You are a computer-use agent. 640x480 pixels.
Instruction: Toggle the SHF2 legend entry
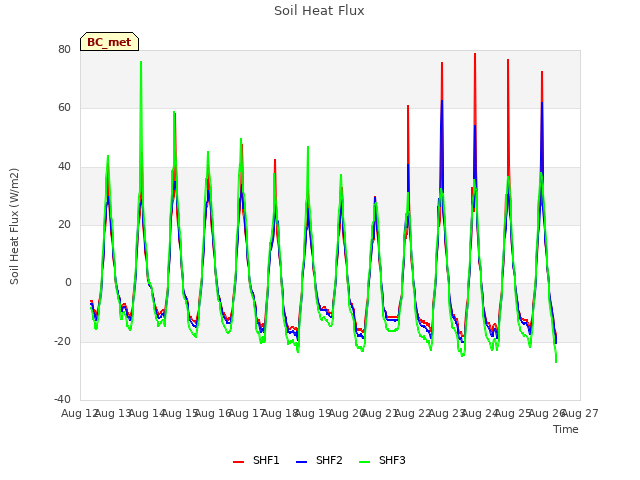click(319, 460)
